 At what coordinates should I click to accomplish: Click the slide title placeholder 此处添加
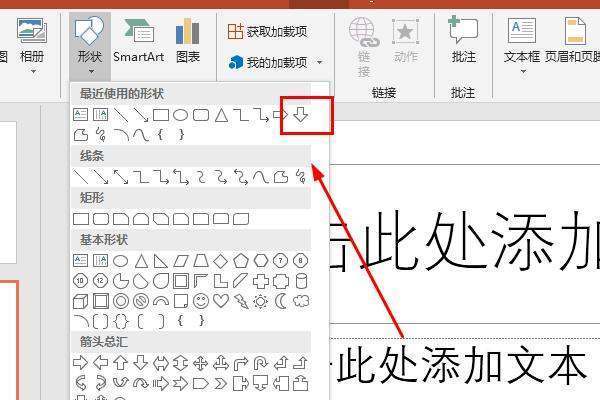pos(465,244)
